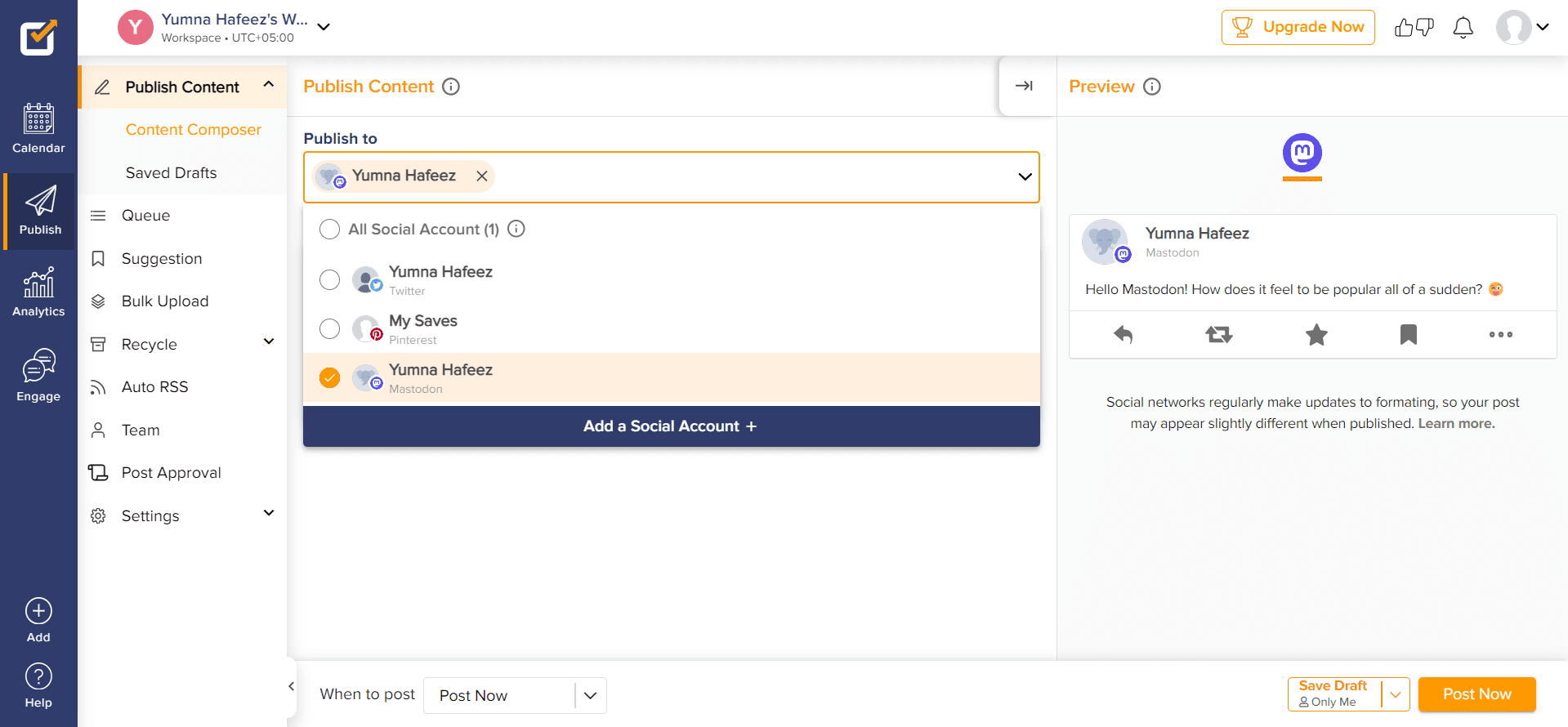Click the favourite star in preview
Image resolution: width=1568 pixels, height=727 pixels.
click(x=1316, y=334)
